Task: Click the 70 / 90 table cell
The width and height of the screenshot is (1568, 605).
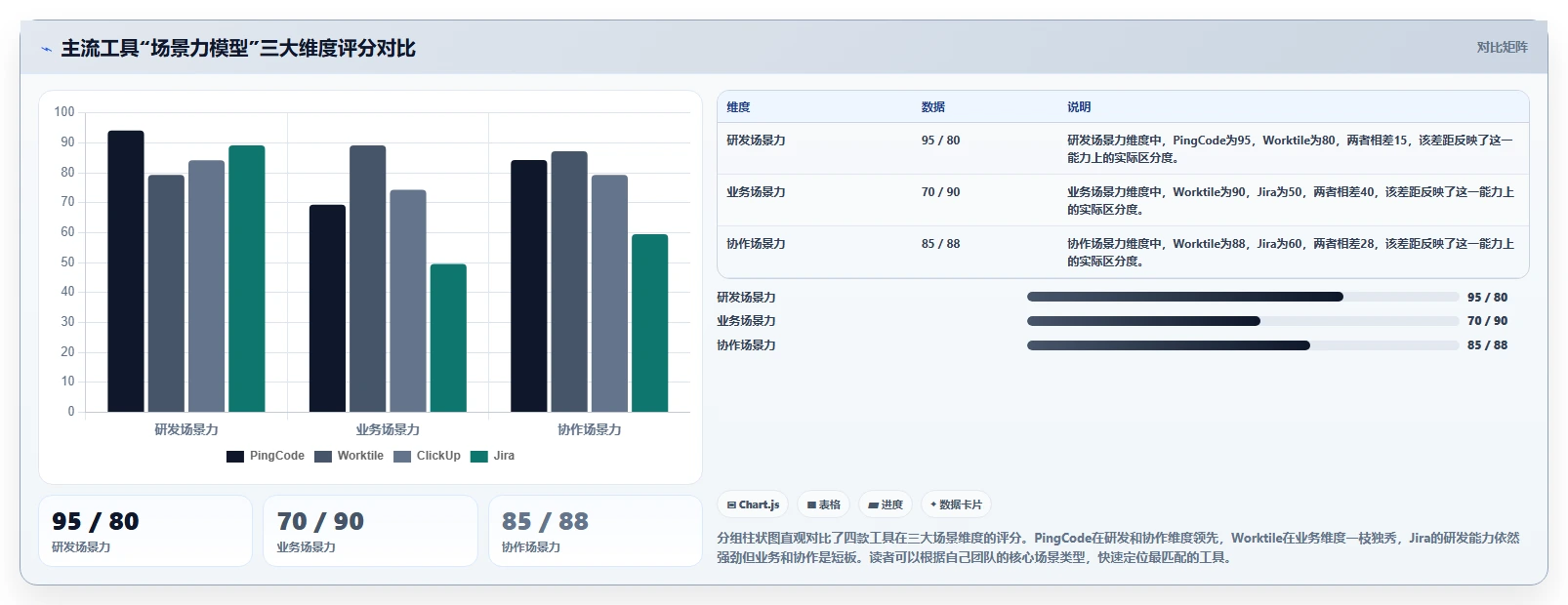Action: [x=940, y=192]
